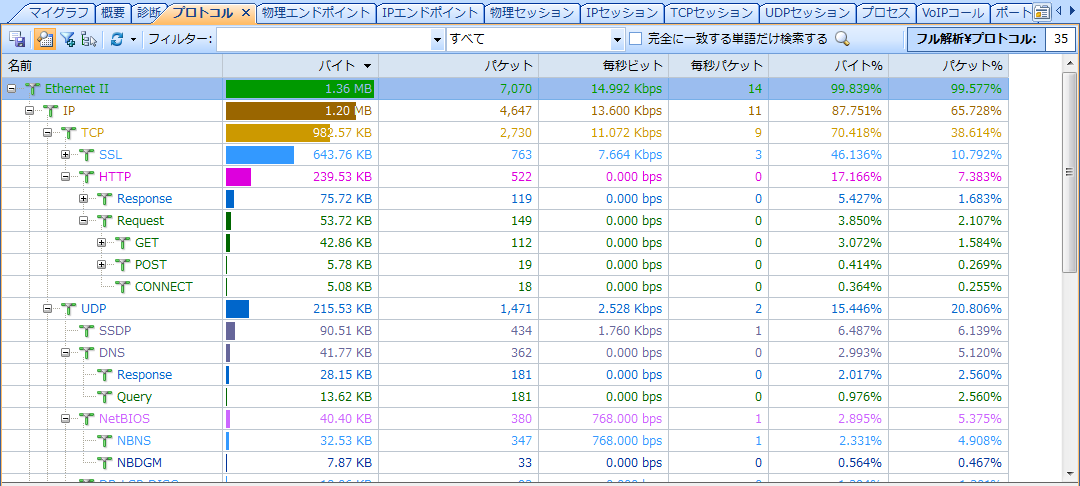
Task: Open the すべて dropdown list
Action: click(x=617, y=39)
